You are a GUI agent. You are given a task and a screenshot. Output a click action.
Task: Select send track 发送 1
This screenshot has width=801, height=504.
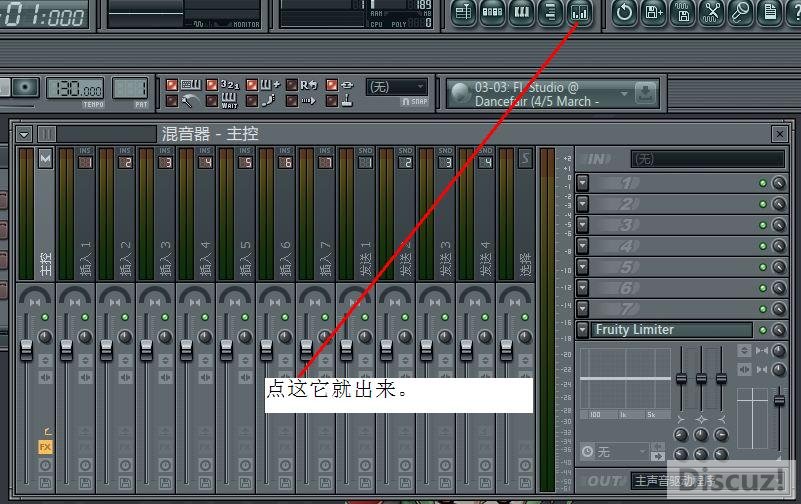click(x=365, y=213)
